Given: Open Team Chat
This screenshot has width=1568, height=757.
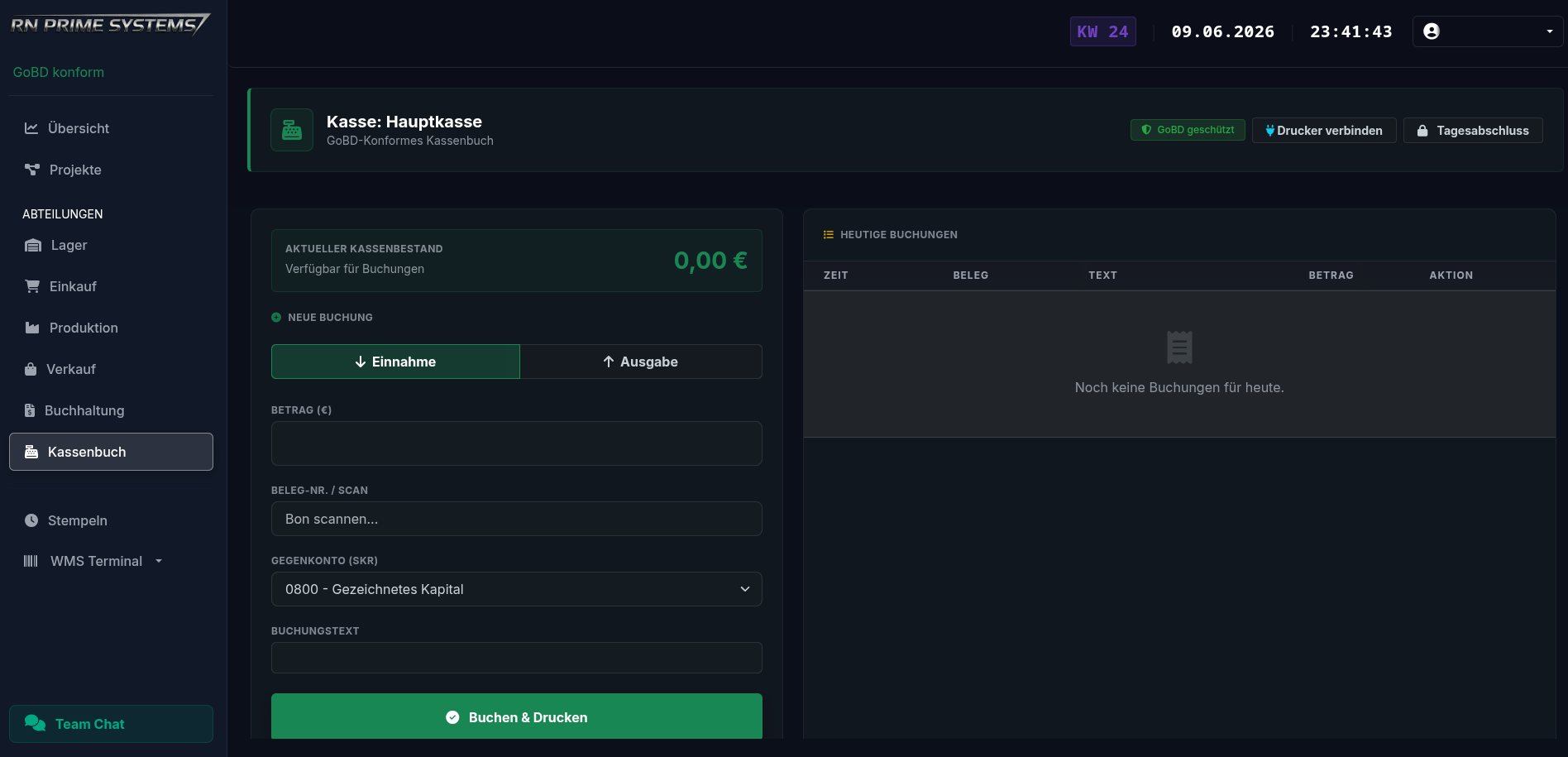Looking at the screenshot, I should (111, 724).
